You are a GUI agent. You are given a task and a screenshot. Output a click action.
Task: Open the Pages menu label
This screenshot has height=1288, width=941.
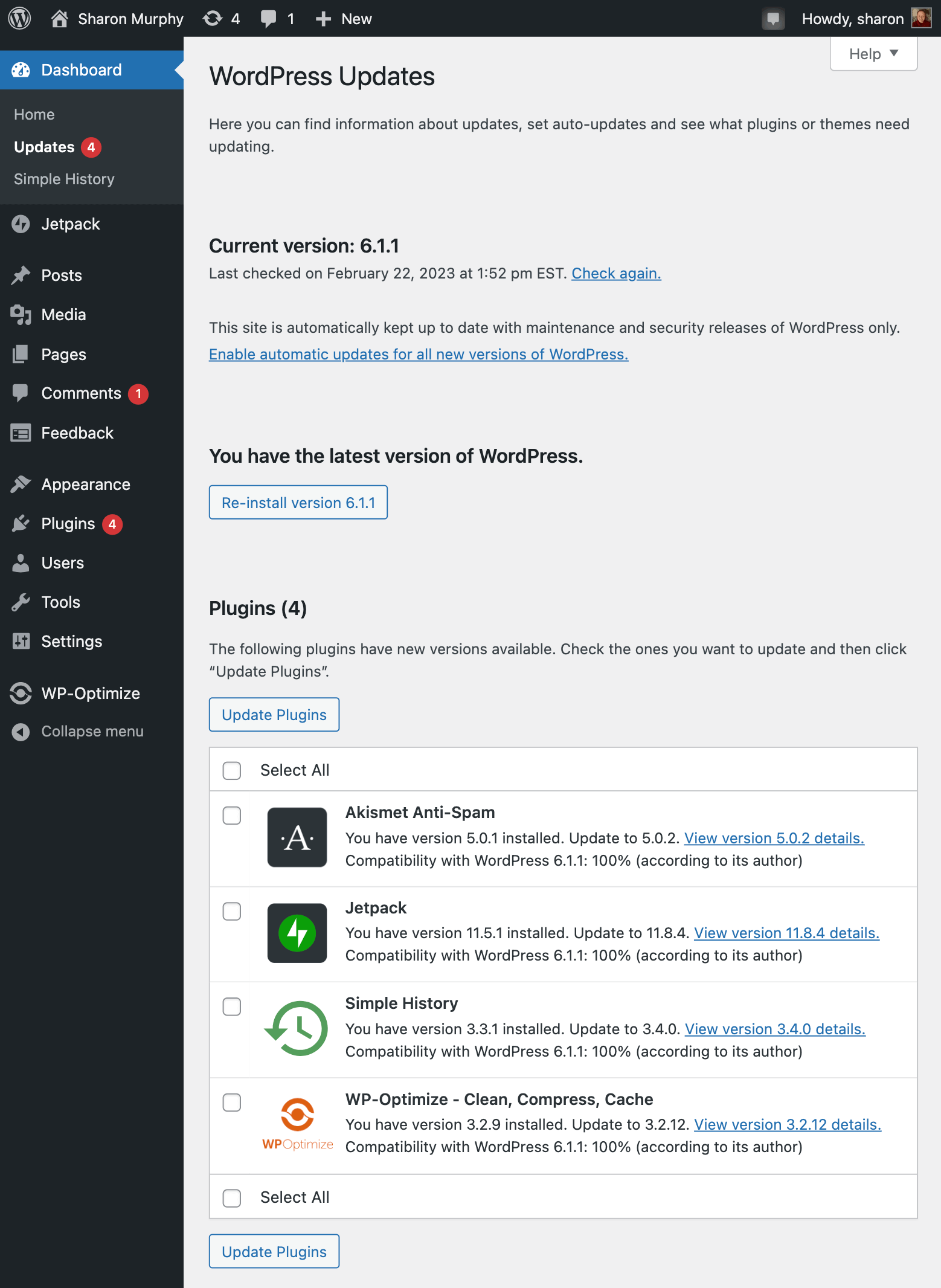[64, 355]
